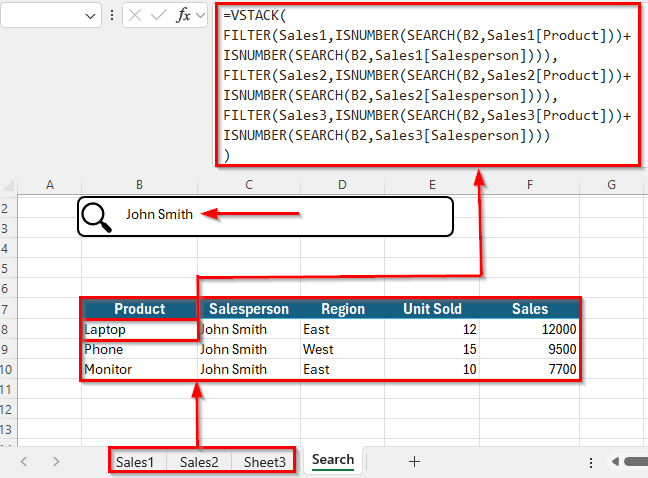The image size is (648, 478).
Task: Select row 7 header
Action: 8,309
